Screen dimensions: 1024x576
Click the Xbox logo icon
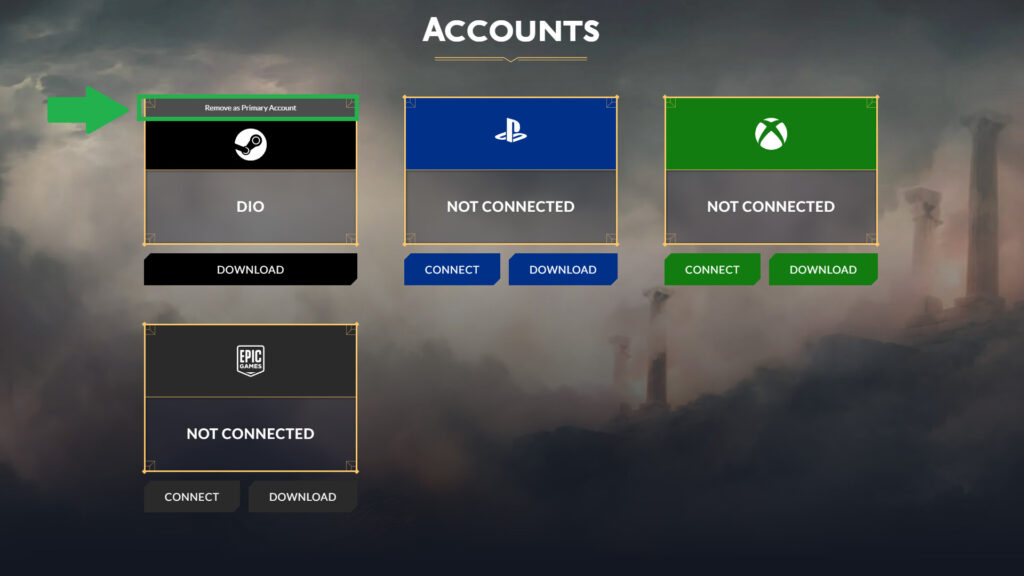771,131
